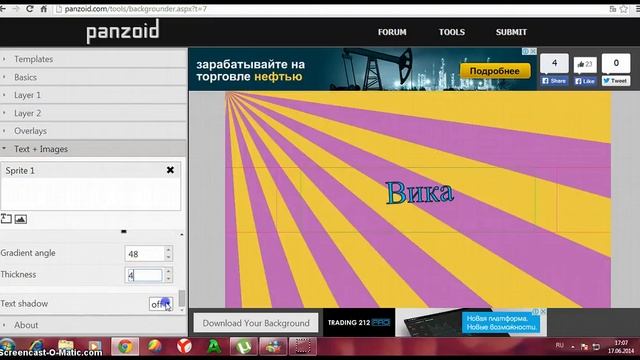Click the Вика text on canvas

(x=420, y=193)
